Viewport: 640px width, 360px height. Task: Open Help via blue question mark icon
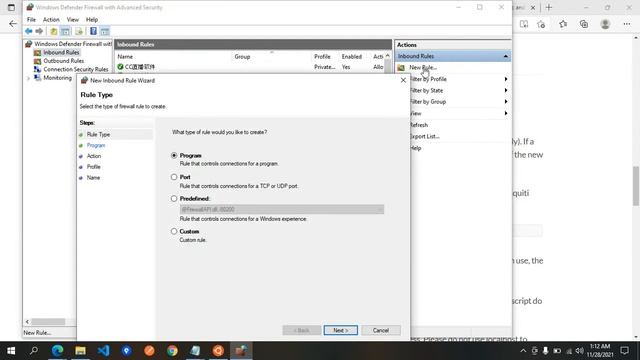pos(93,31)
